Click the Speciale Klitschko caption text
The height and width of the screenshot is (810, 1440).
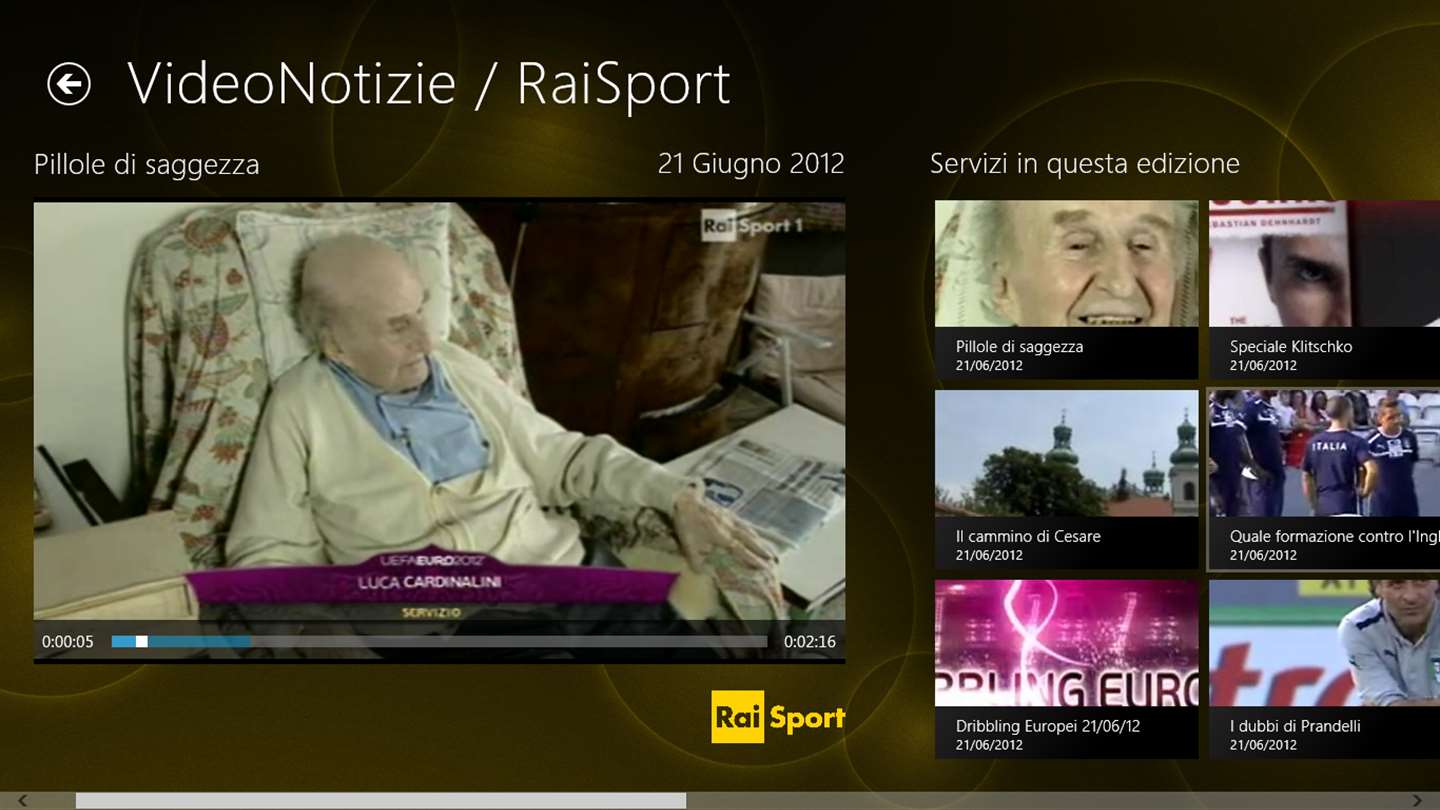[1291, 347]
